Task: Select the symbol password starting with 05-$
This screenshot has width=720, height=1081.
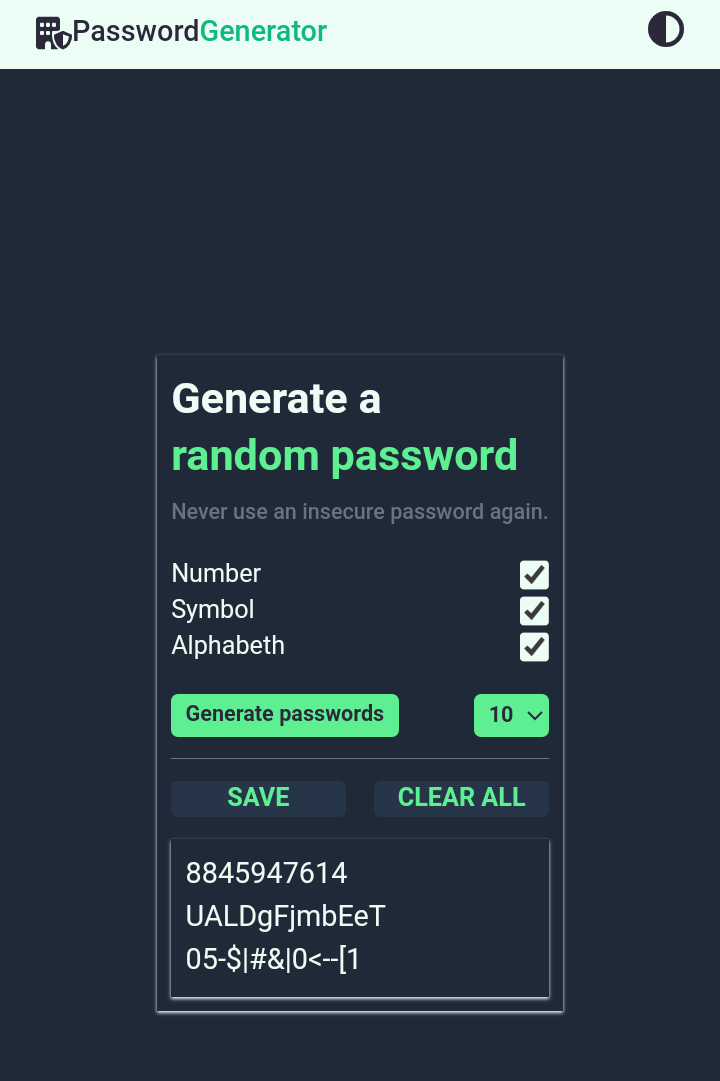Action: [272, 959]
